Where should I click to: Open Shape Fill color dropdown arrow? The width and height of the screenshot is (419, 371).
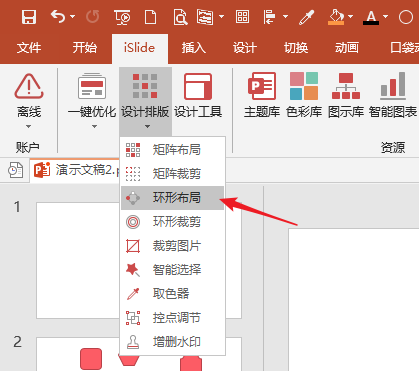tap(350, 16)
